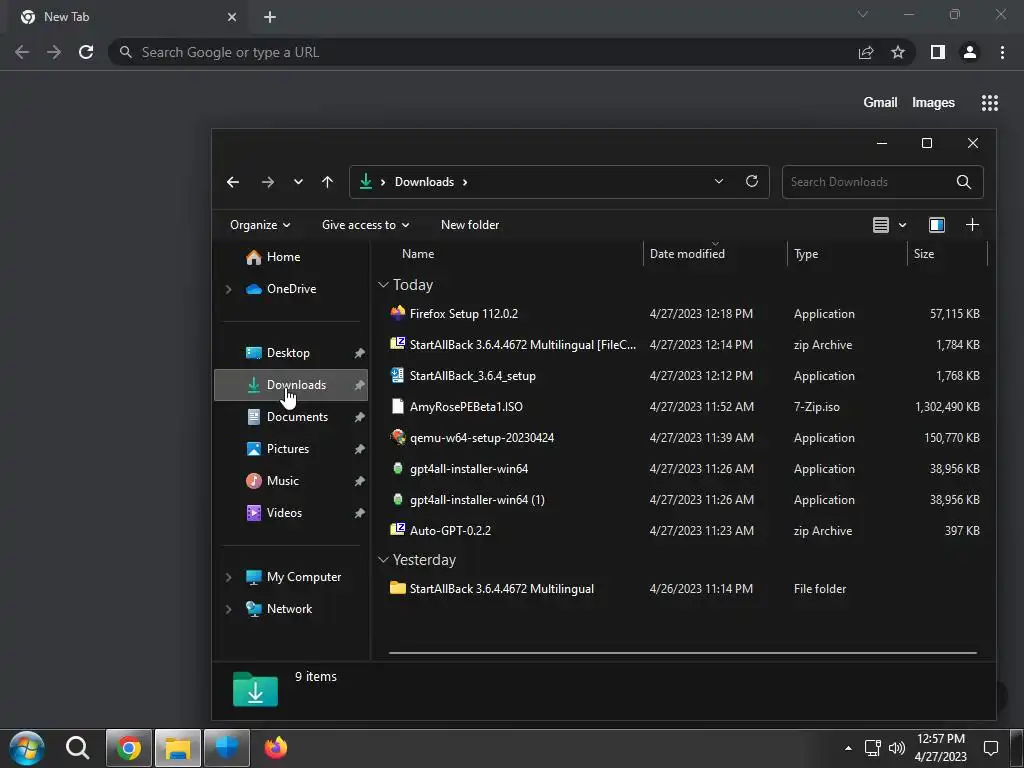
Task: Change the view layout icon
Action: tap(880, 225)
